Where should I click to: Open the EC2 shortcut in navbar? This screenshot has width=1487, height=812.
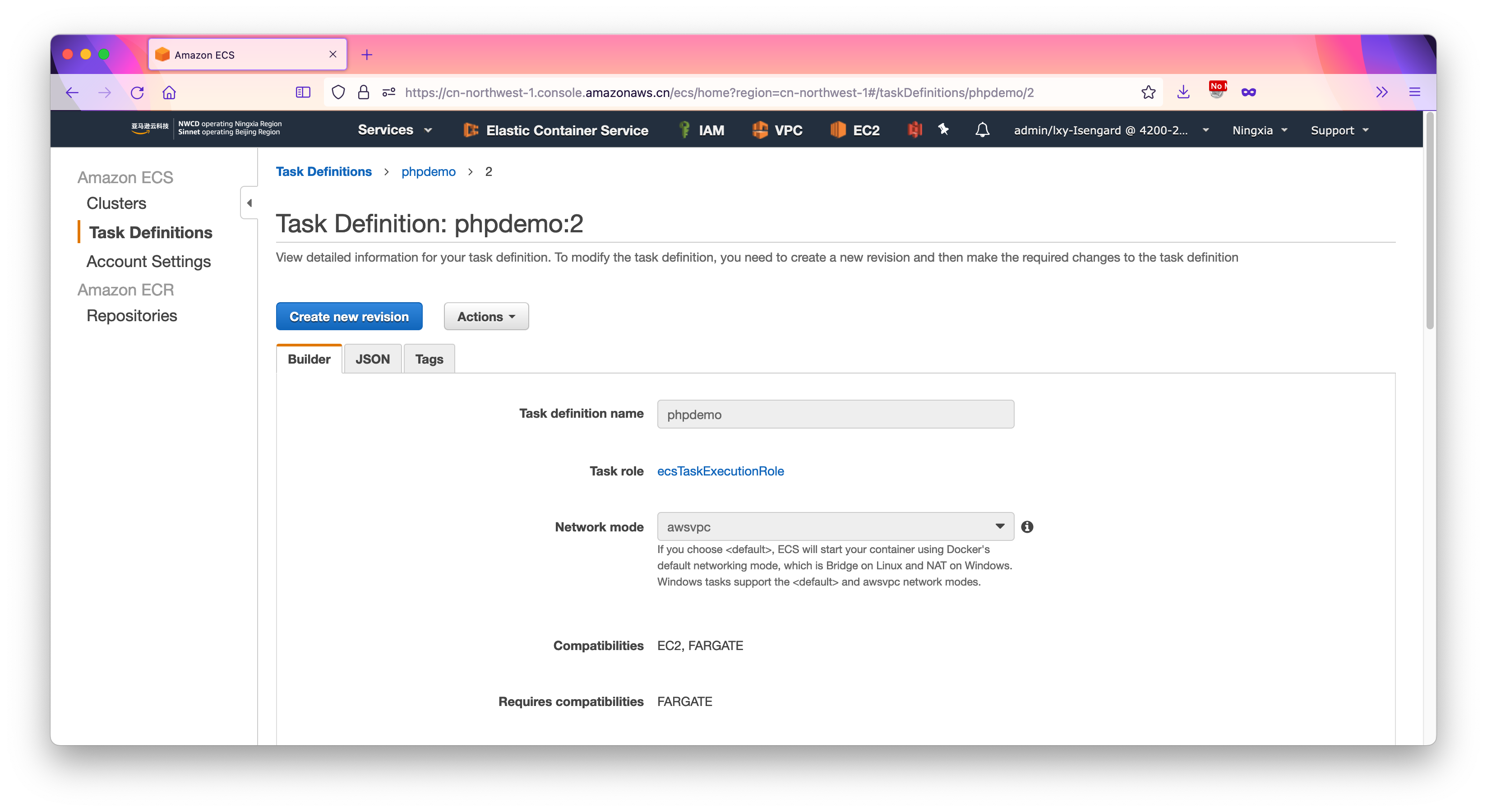pos(855,130)
